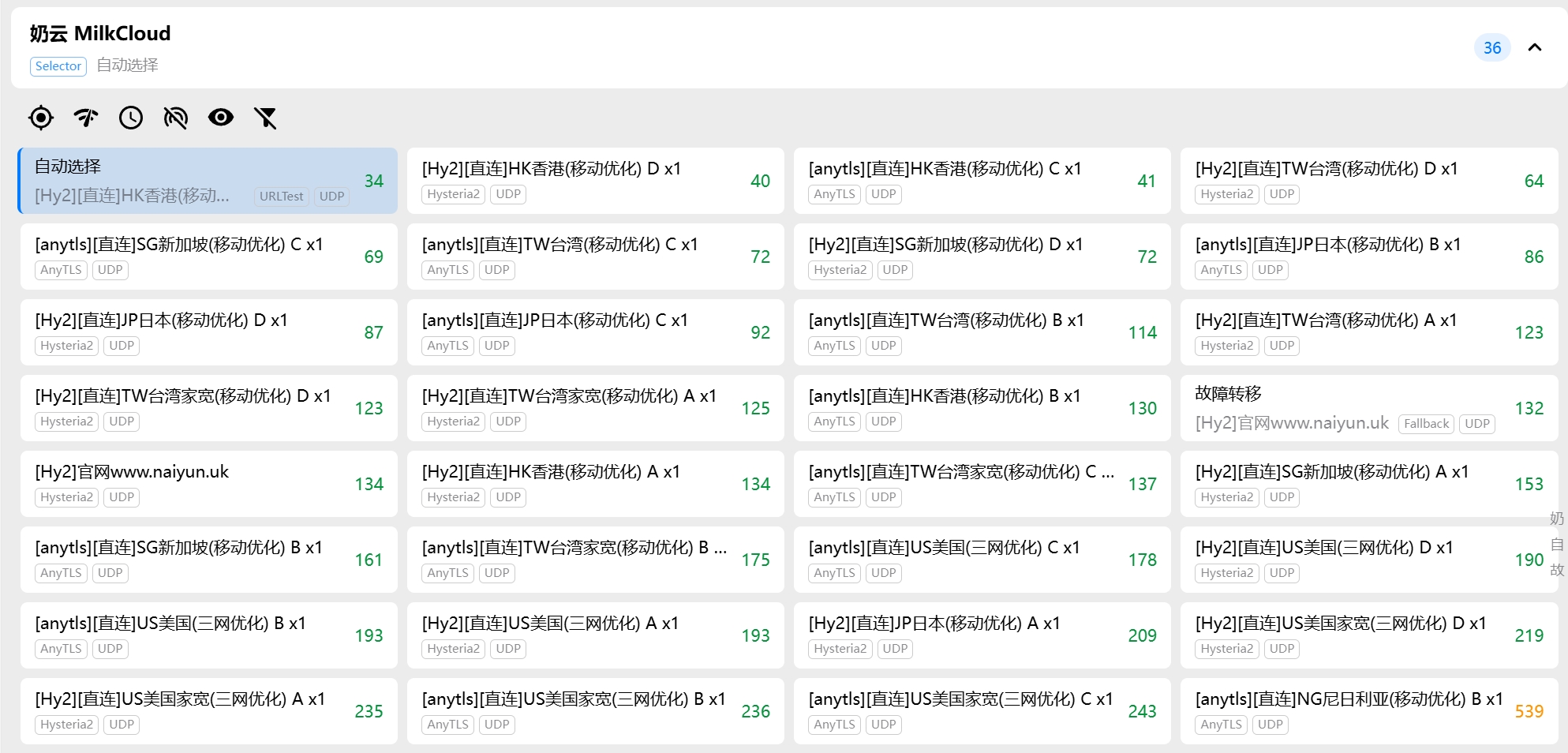
Task: Select [Hy2]TW台湾家宽 A x1 node
Action: pos(596,408)
